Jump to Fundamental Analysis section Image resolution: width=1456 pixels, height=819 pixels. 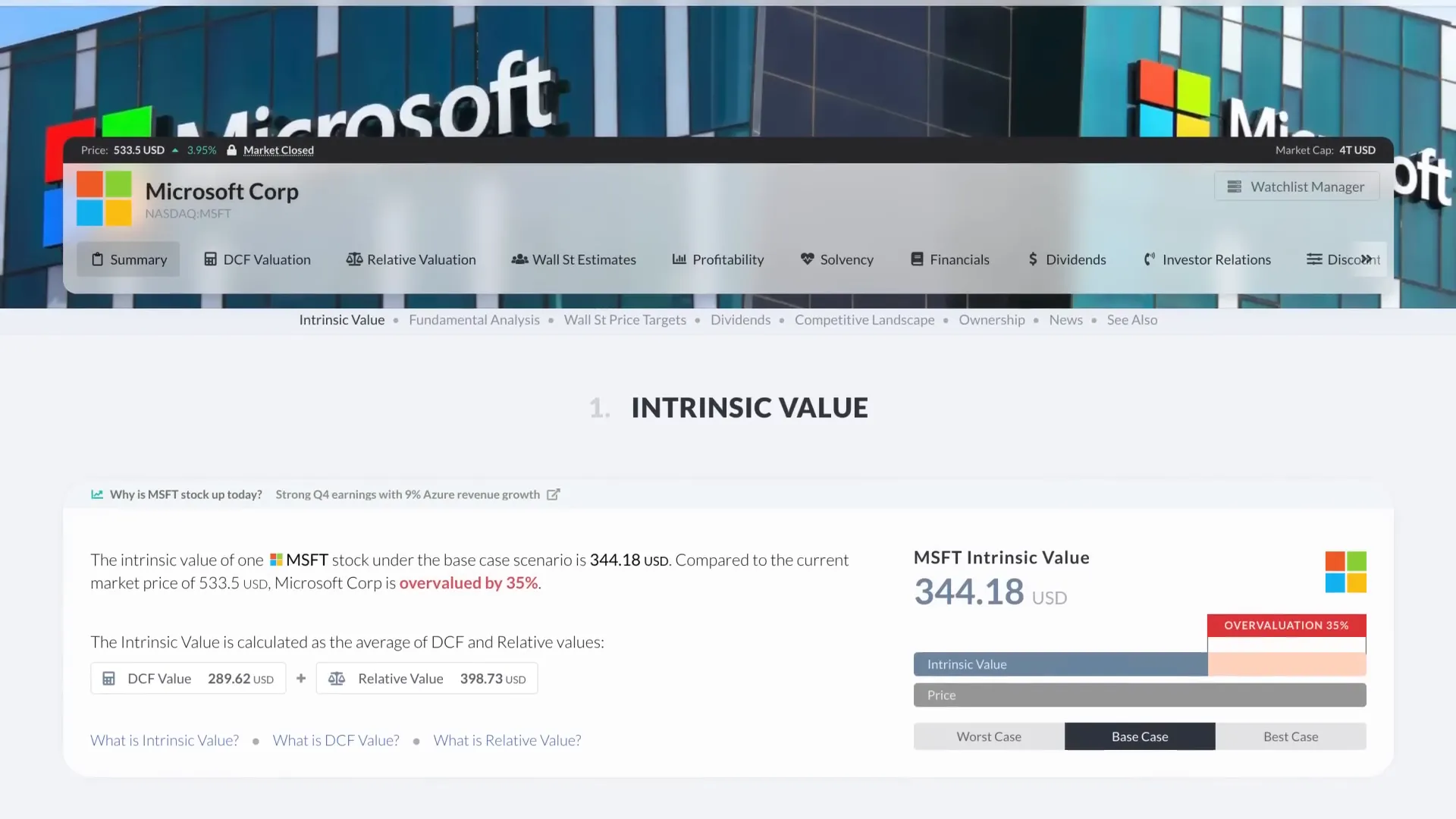click(474, 320)
